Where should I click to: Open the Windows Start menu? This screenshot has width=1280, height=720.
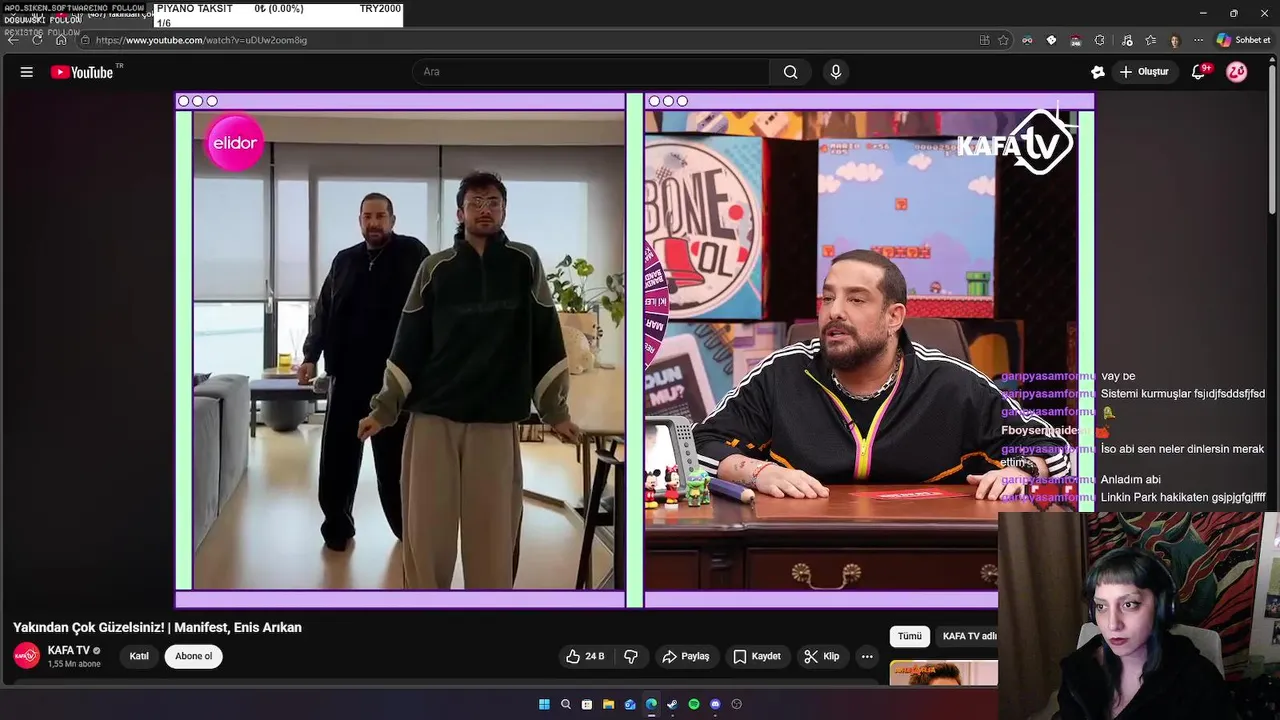[x=544, y=704]
